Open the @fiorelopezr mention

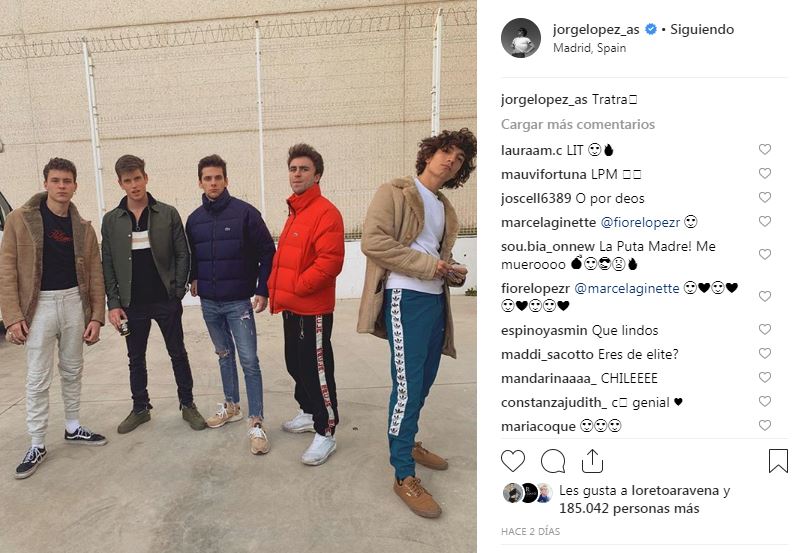pyautogui.click(x=640, y=223)
